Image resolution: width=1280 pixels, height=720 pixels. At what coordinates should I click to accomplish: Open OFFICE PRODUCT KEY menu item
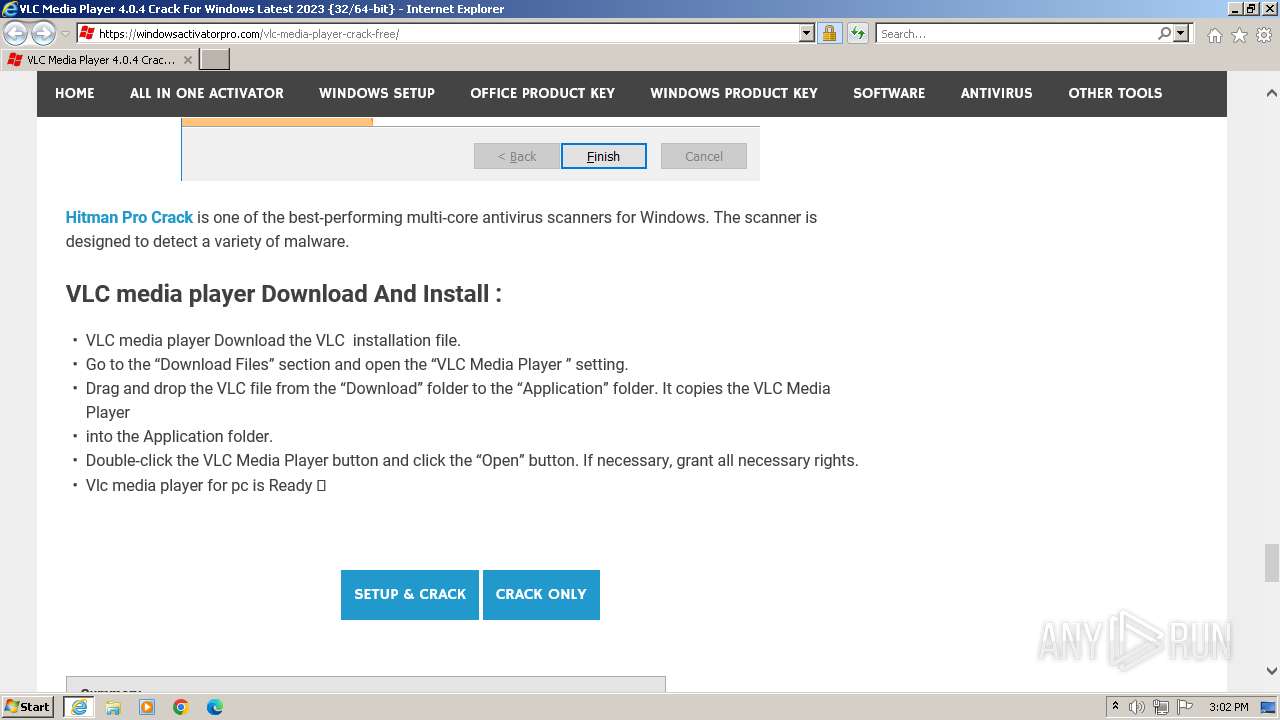pyautogui.click(x=543, y=93)
